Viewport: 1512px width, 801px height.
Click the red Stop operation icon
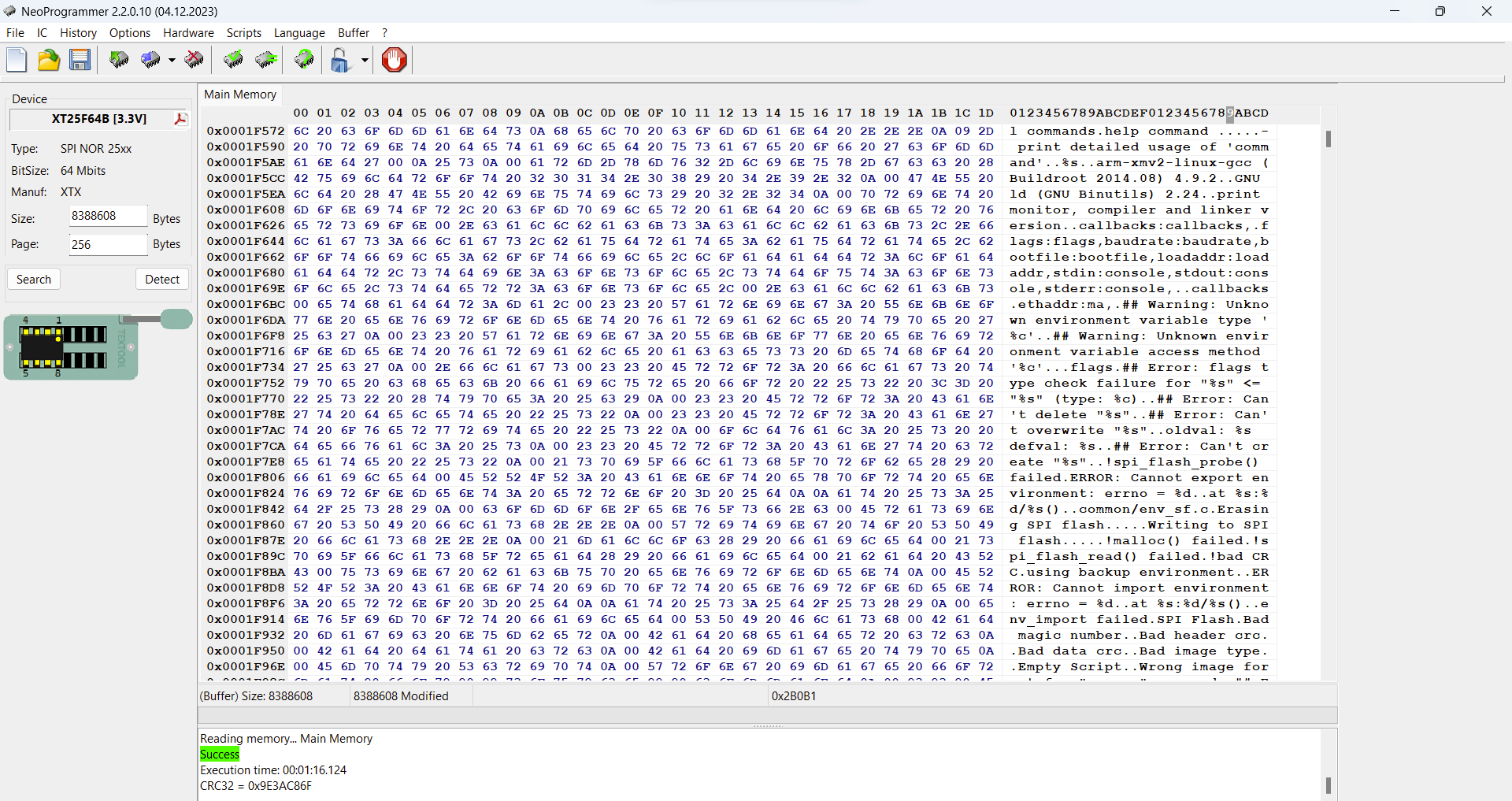[x=394, y=60]
